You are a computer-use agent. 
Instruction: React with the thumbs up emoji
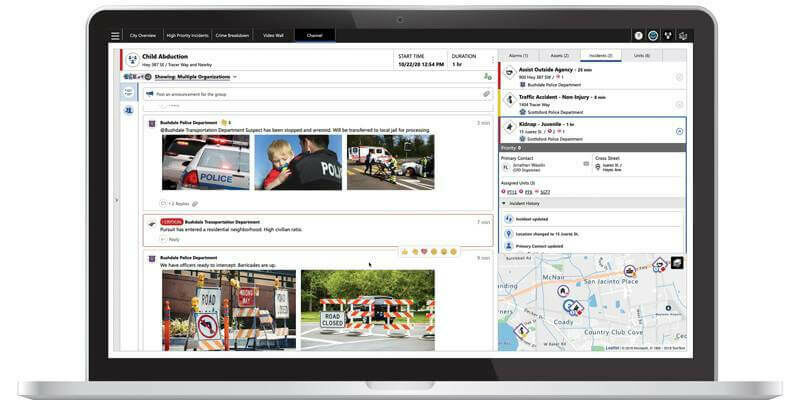405,252
